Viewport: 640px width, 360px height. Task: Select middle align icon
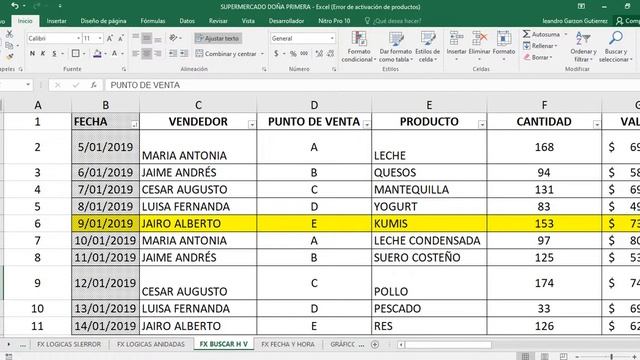click(147, 38)
